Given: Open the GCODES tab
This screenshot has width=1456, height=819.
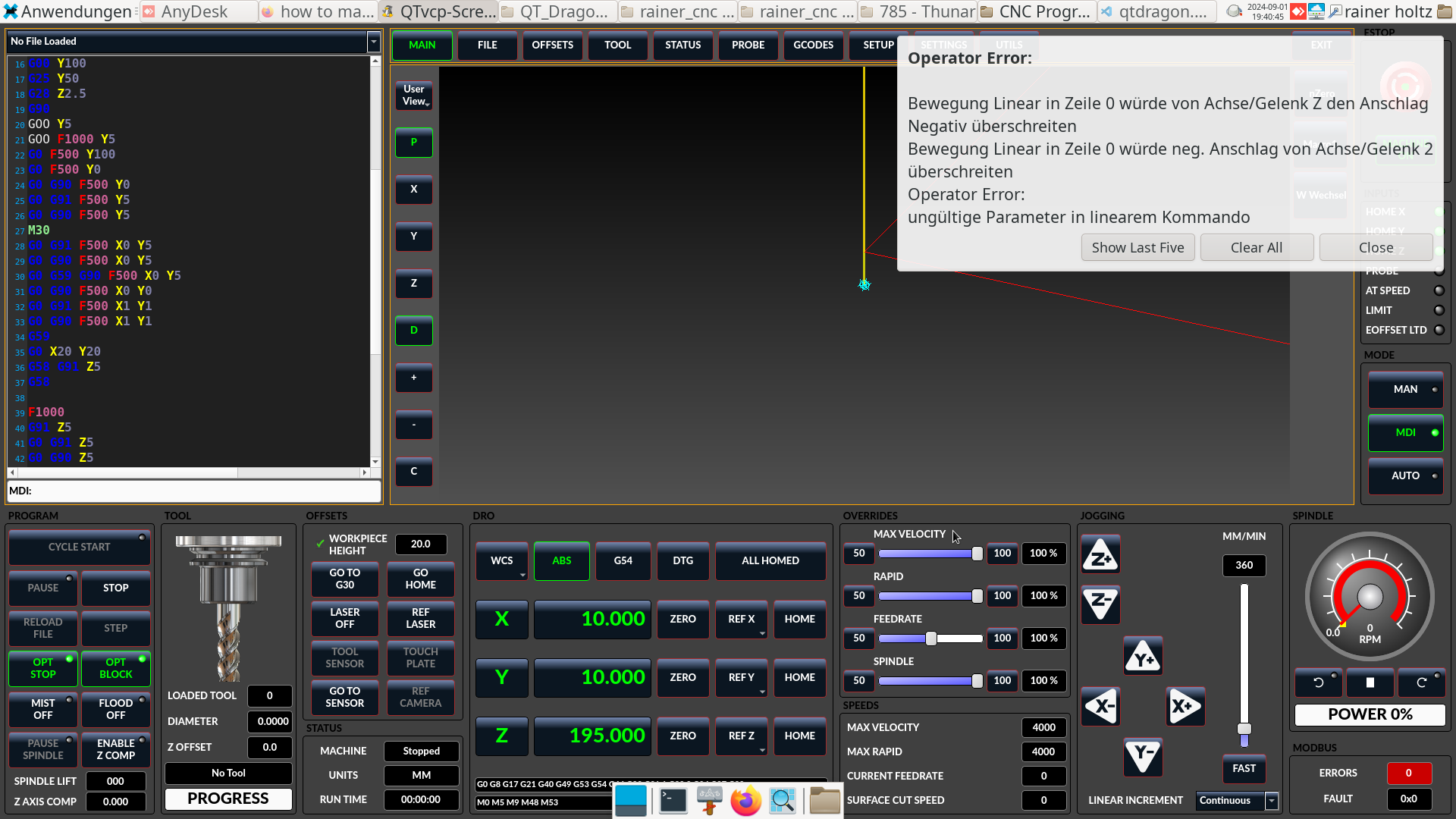Looking at the screenshot, I should 814,45.
